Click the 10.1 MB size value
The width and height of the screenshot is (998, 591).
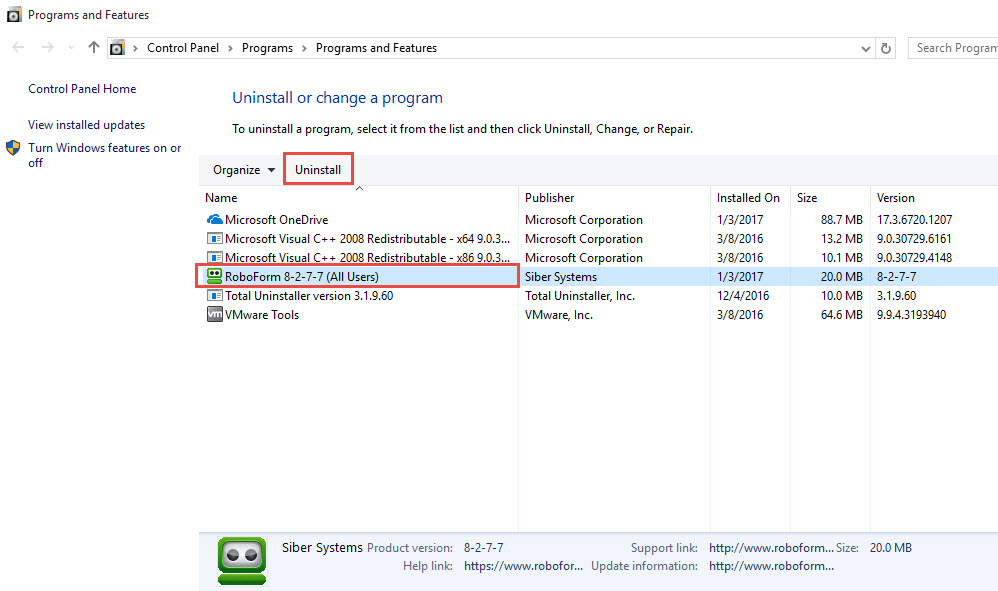pyautogui.click(x=841, y=258)
